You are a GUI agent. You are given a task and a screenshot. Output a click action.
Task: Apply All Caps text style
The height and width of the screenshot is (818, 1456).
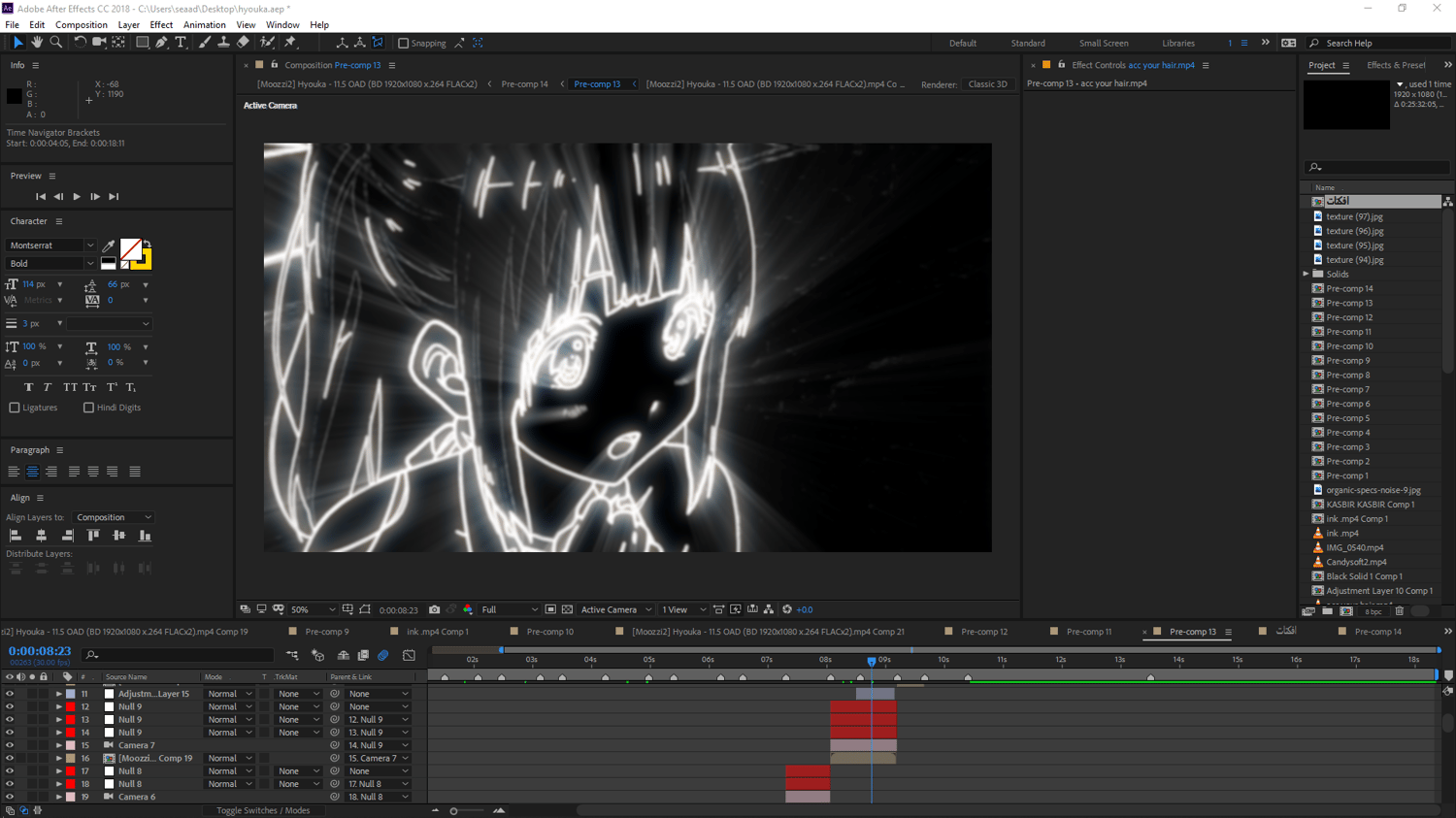pos(70,387)
